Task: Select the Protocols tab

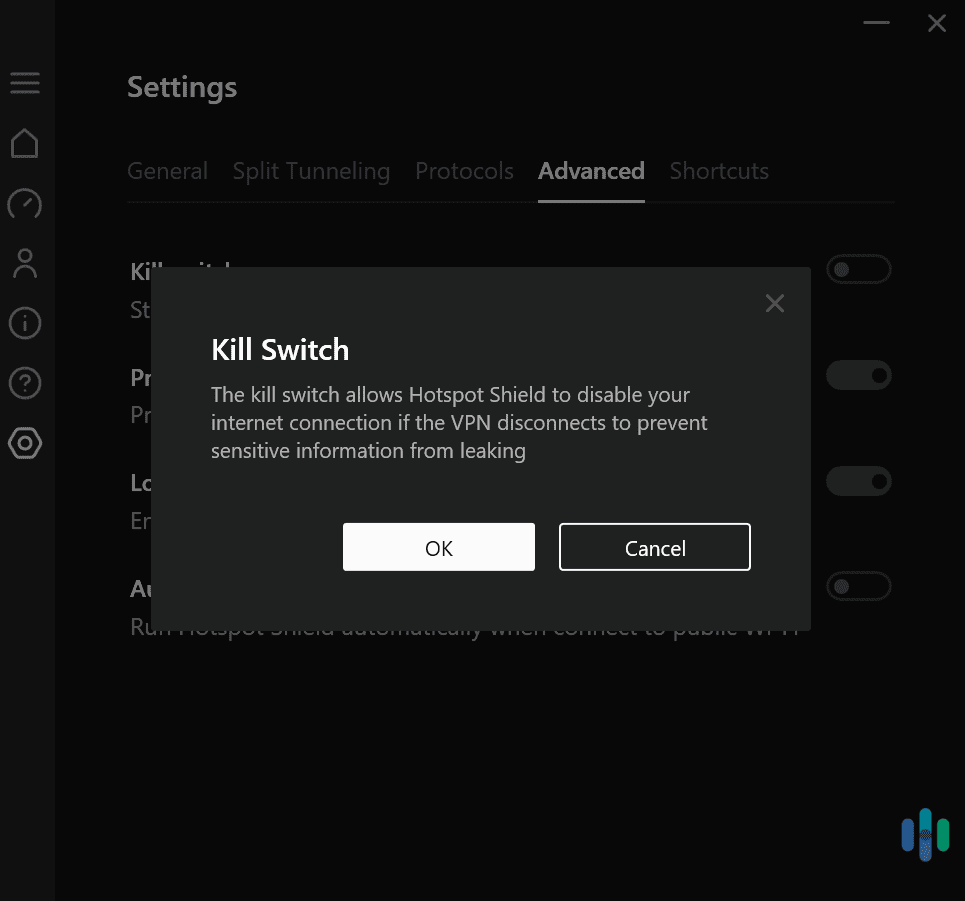Action: click(464, 171)
